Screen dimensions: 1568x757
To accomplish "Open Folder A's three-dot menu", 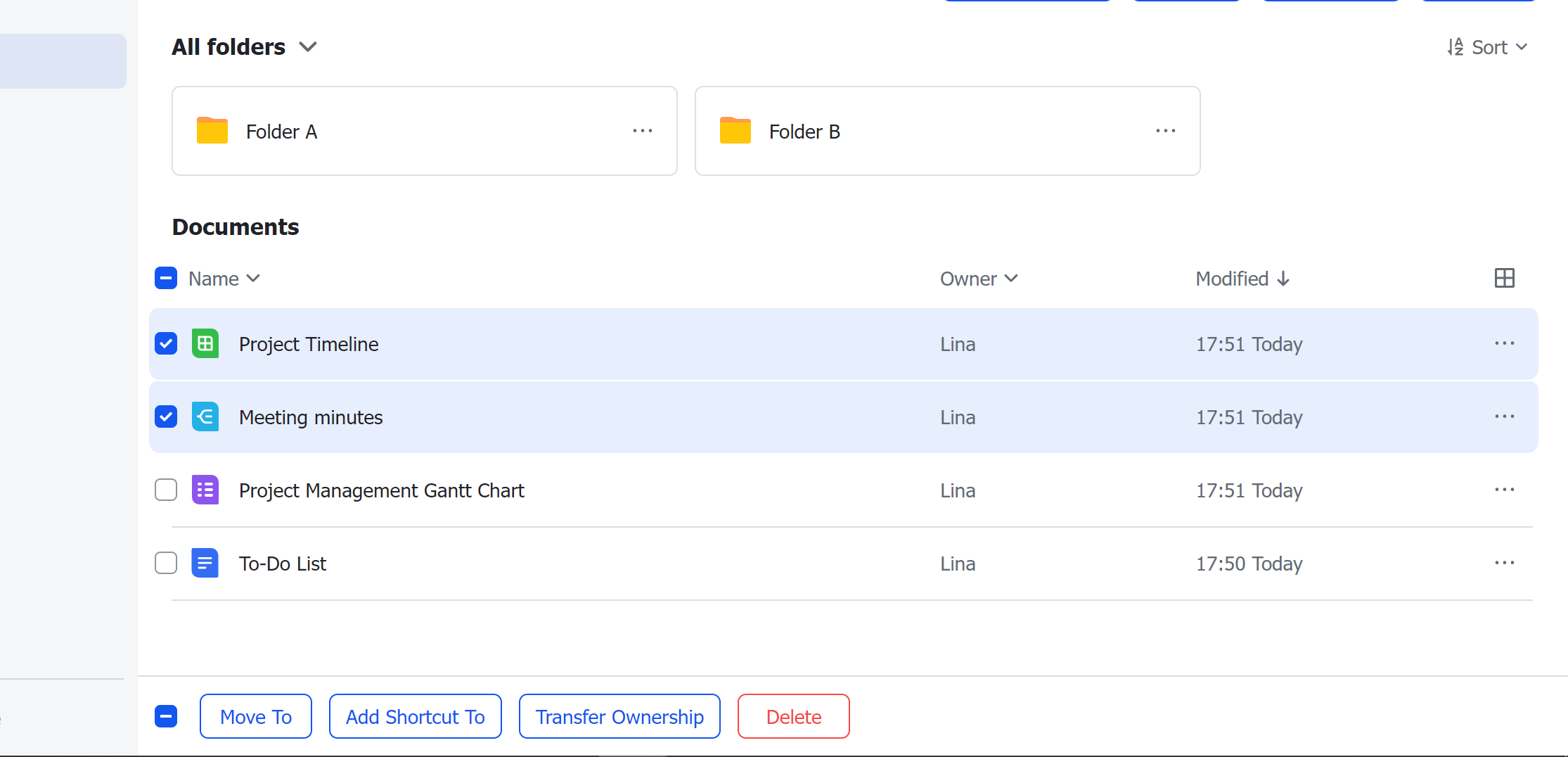I will pos(642,131).
